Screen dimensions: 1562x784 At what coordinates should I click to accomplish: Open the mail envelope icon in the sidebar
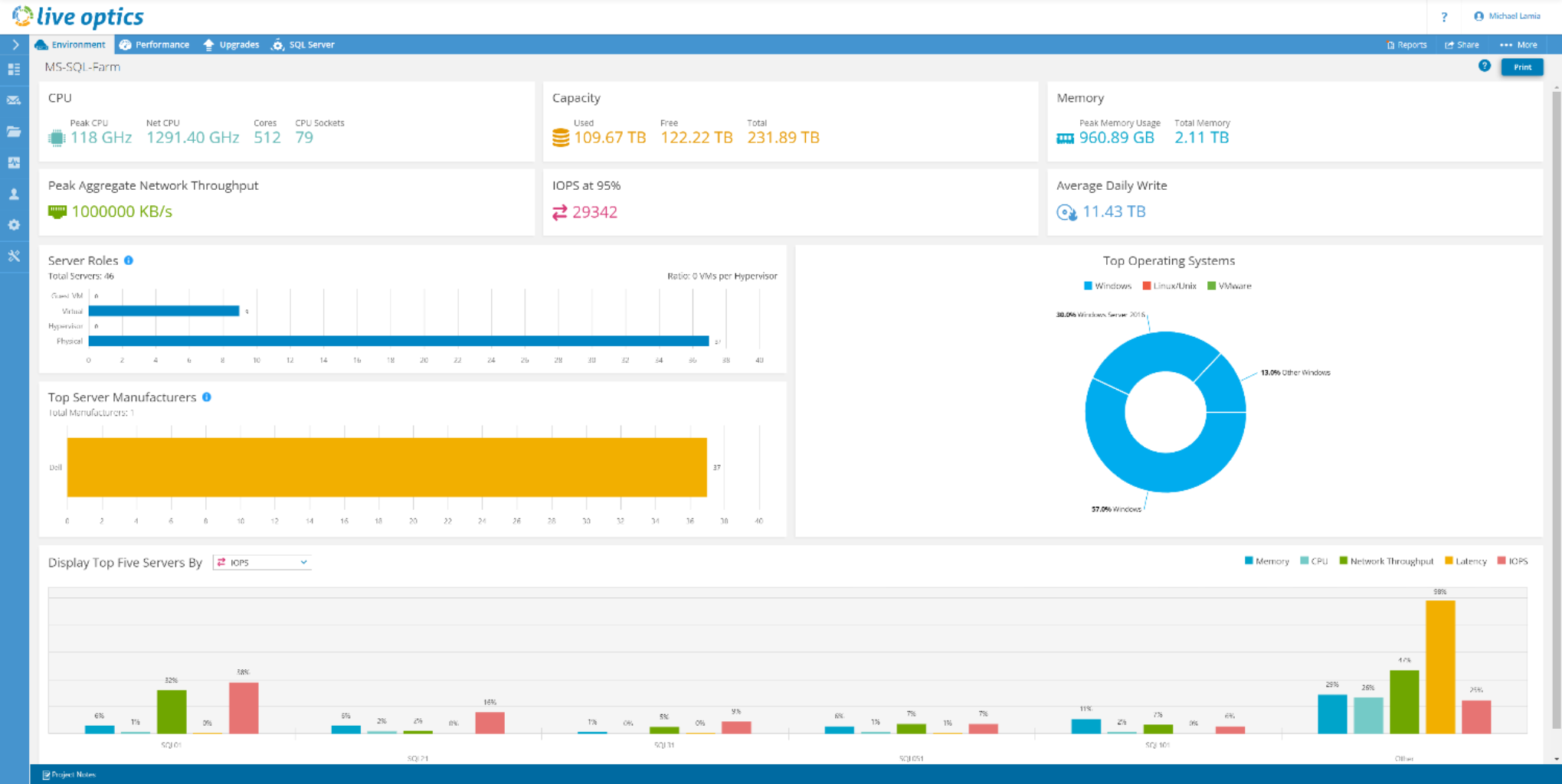pyautogui.click(x=14, y=100)
